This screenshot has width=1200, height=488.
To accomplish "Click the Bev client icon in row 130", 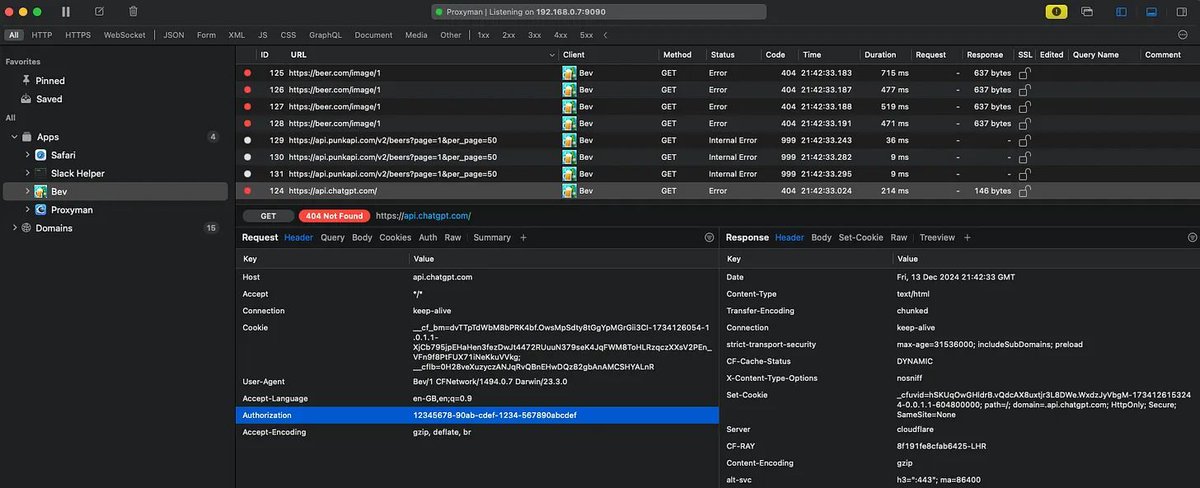I will click(569, 157).
